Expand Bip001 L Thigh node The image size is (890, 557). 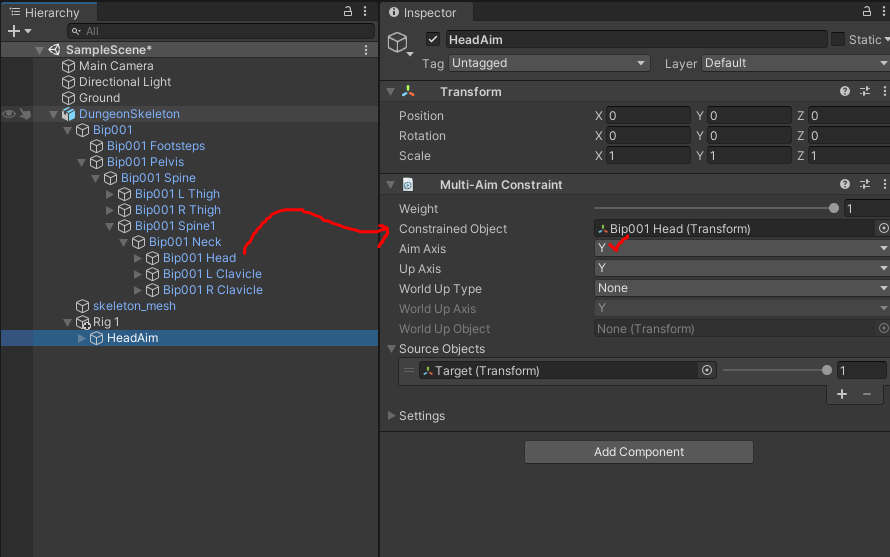(110, 194)
